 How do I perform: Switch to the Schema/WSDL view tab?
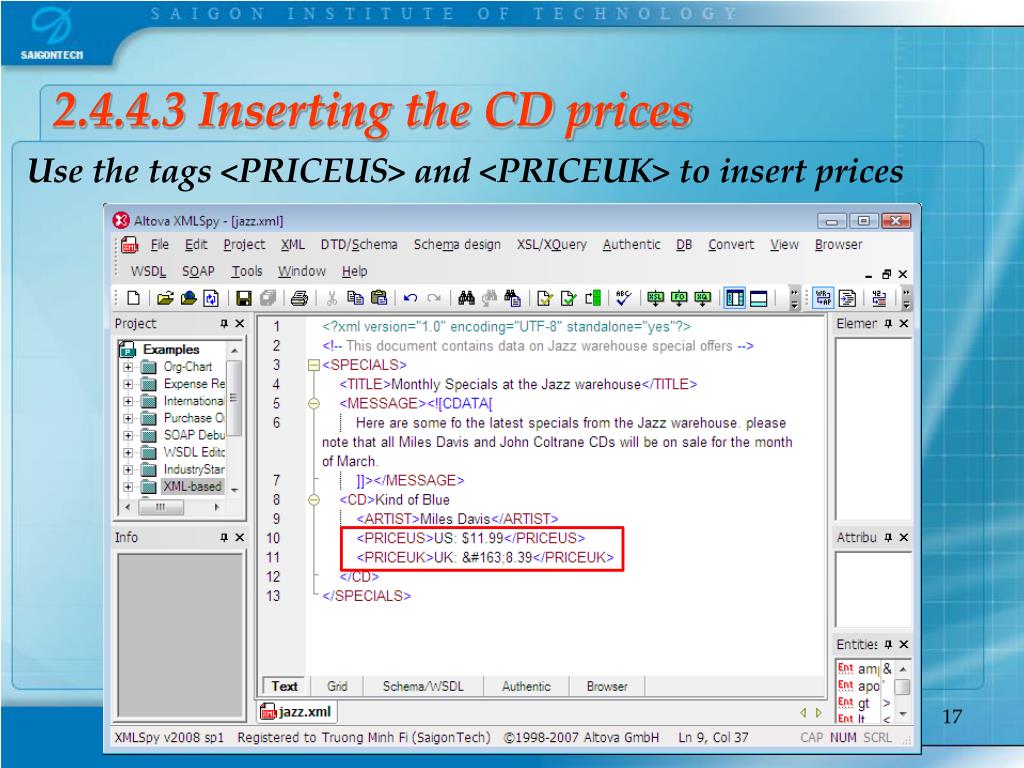tap(423, 686)
